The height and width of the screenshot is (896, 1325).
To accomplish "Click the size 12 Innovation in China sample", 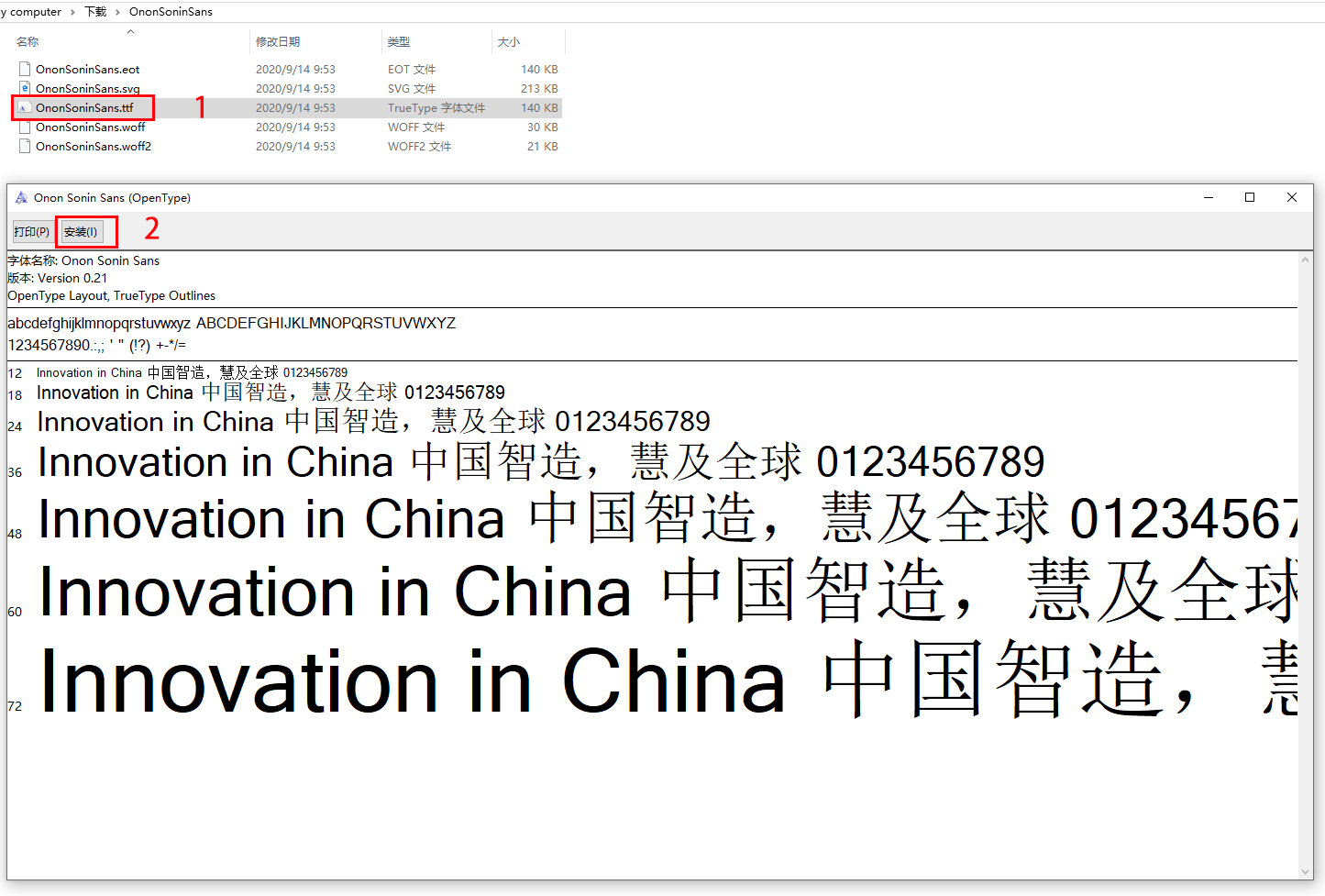I will pyautogui.click(x=192, y=372).
